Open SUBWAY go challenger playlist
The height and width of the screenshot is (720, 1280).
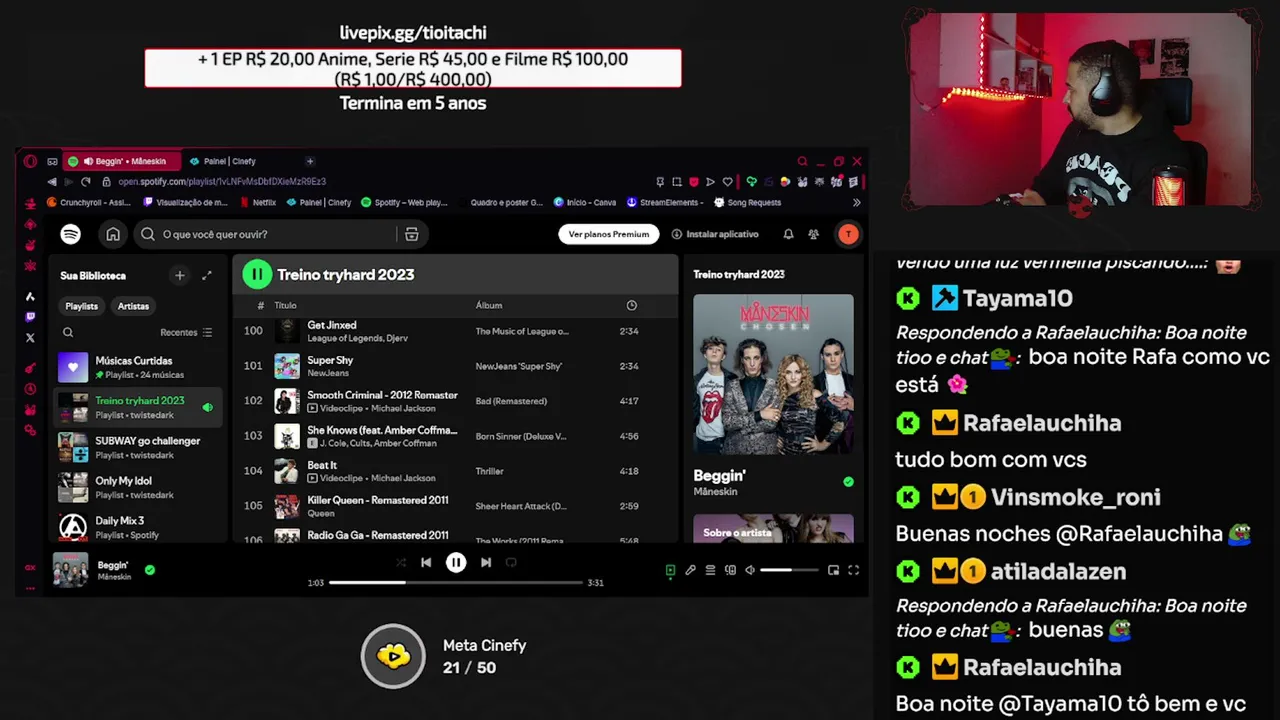138,447
